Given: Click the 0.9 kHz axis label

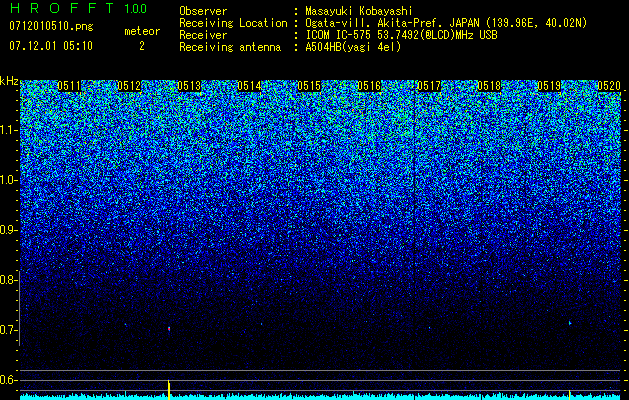Looking at the screenshot, I should click(x=8, y=230).
